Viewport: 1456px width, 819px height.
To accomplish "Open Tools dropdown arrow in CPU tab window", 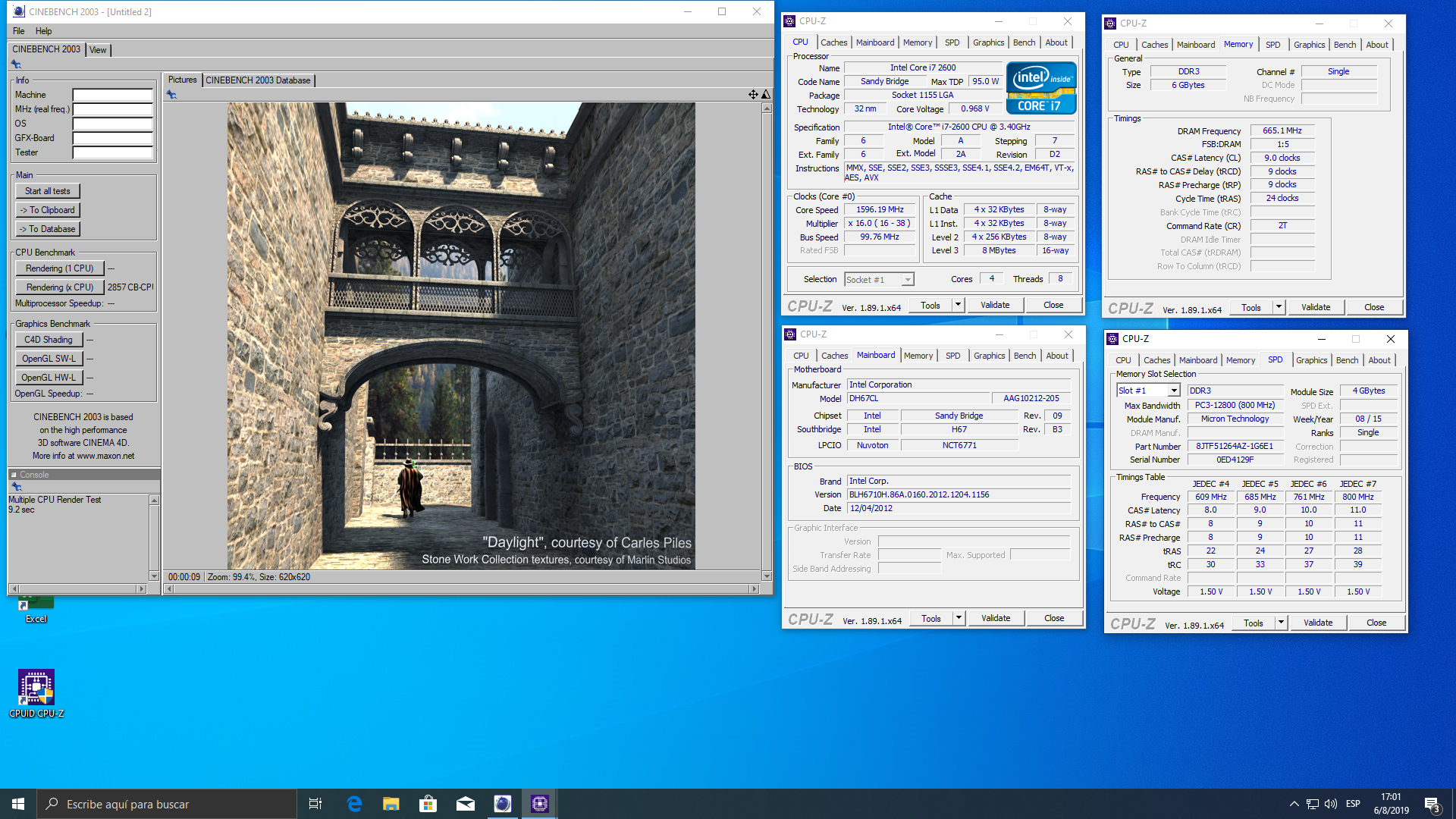I will tap(959, 305).
